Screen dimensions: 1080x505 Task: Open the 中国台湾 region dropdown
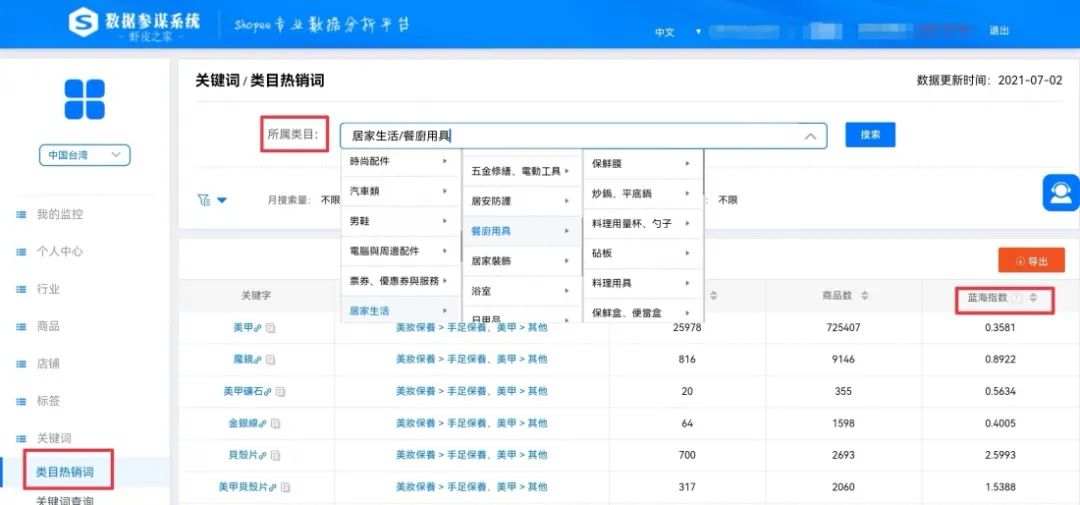coord(85,155)
